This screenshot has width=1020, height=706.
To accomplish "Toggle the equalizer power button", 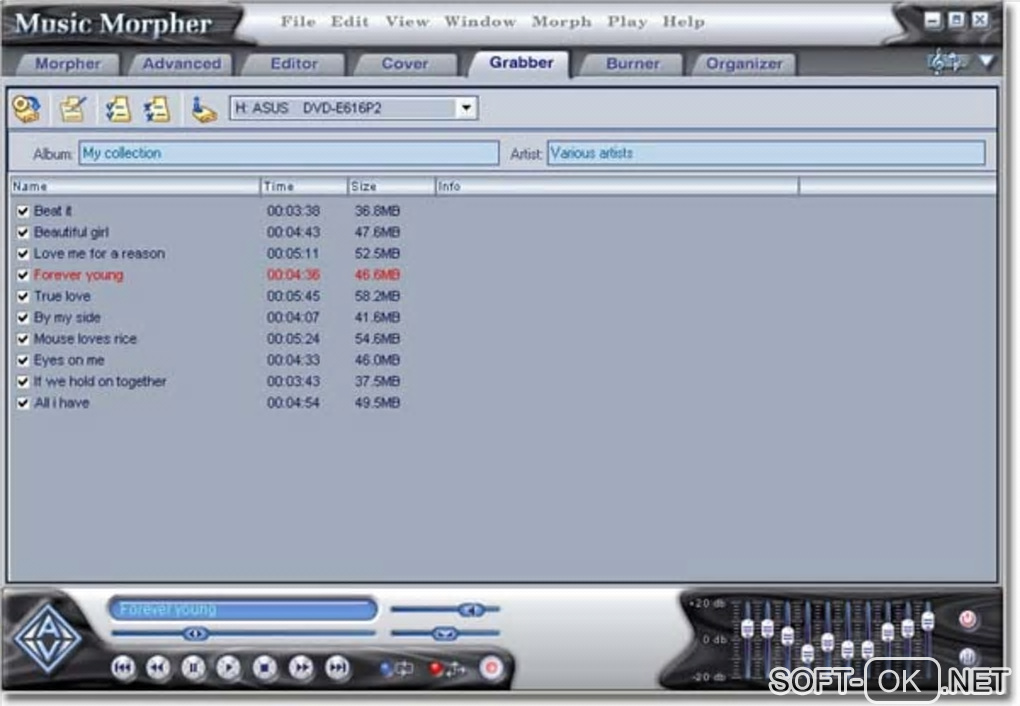I will tap(967, 618).
